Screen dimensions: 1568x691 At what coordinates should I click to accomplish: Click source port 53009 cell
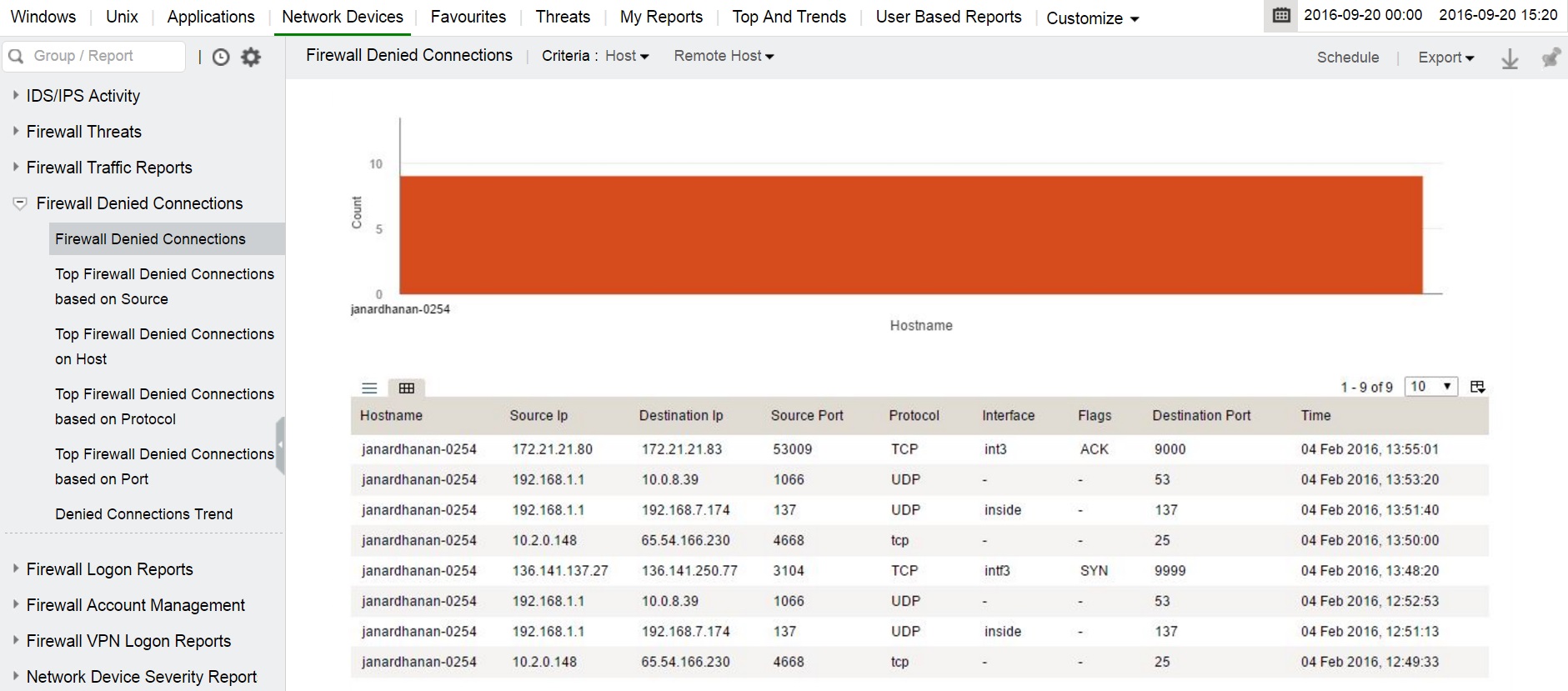792,449
